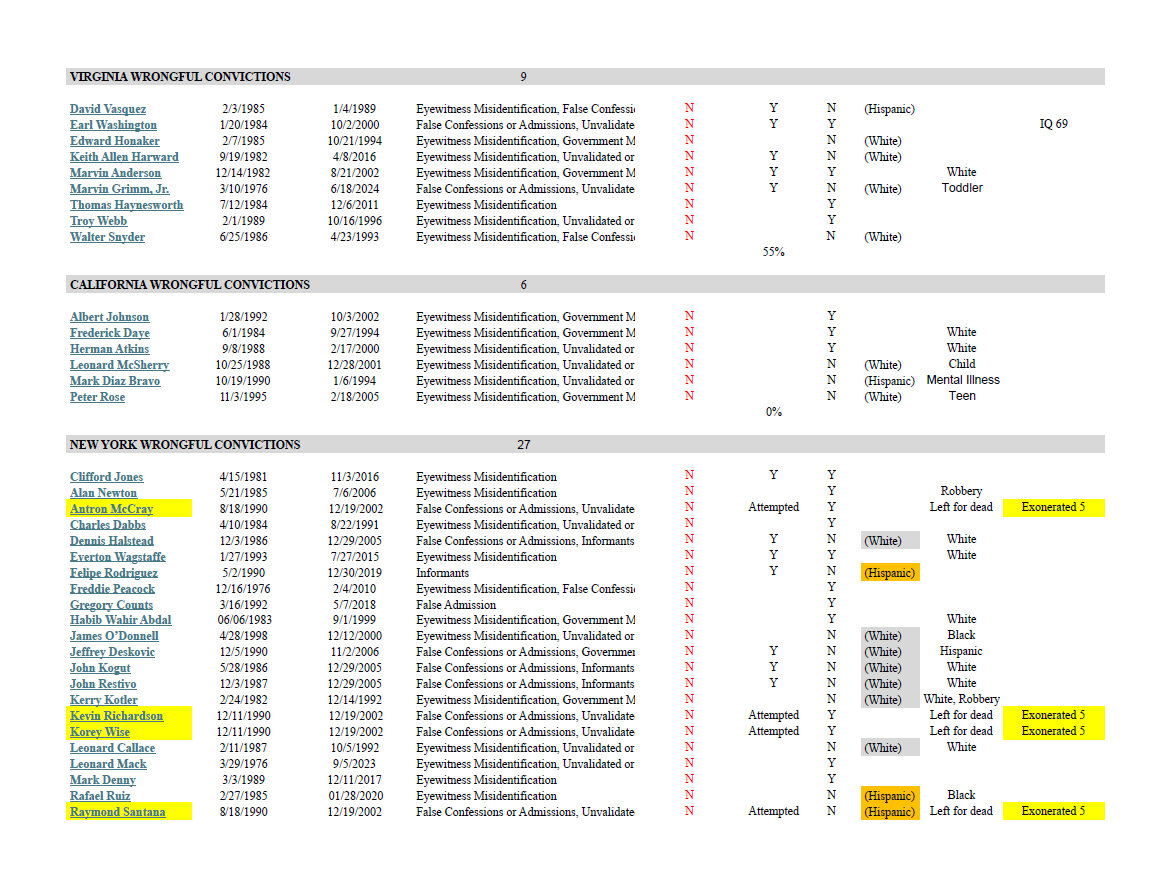This screenshot has width=1172, height=890.
Task: Select the White, Robbery cell
Action: [961, 699]
